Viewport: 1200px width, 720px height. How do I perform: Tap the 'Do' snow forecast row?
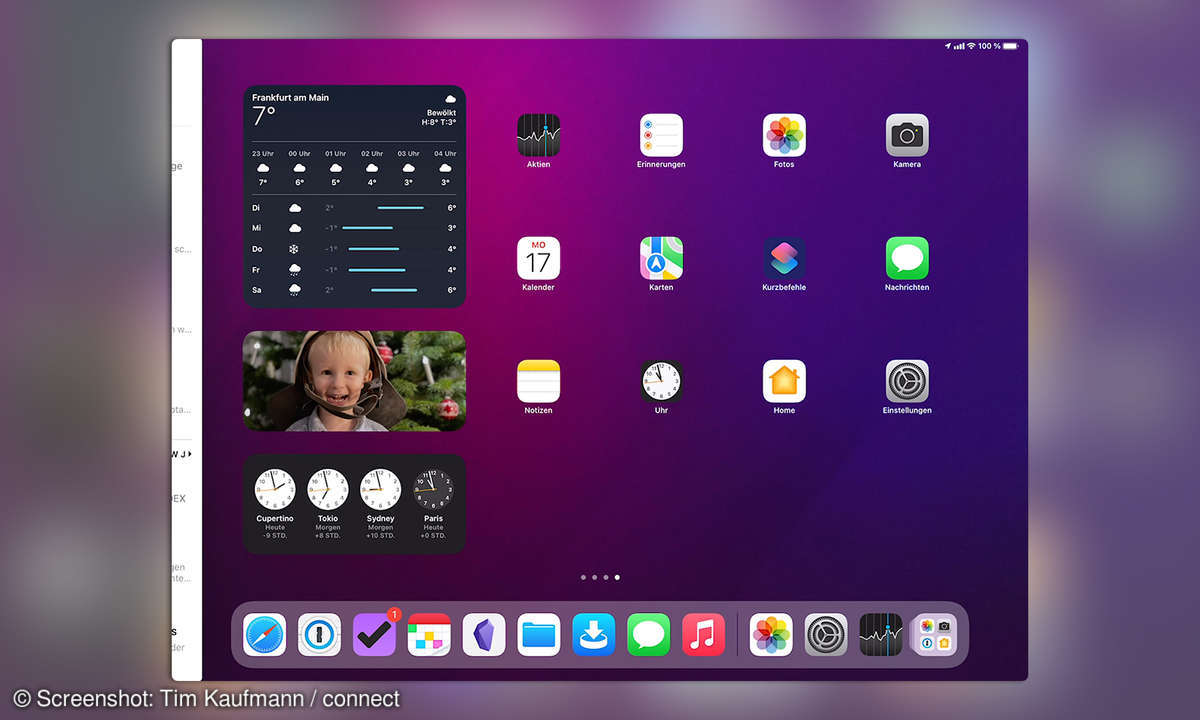tap(354, 249)
